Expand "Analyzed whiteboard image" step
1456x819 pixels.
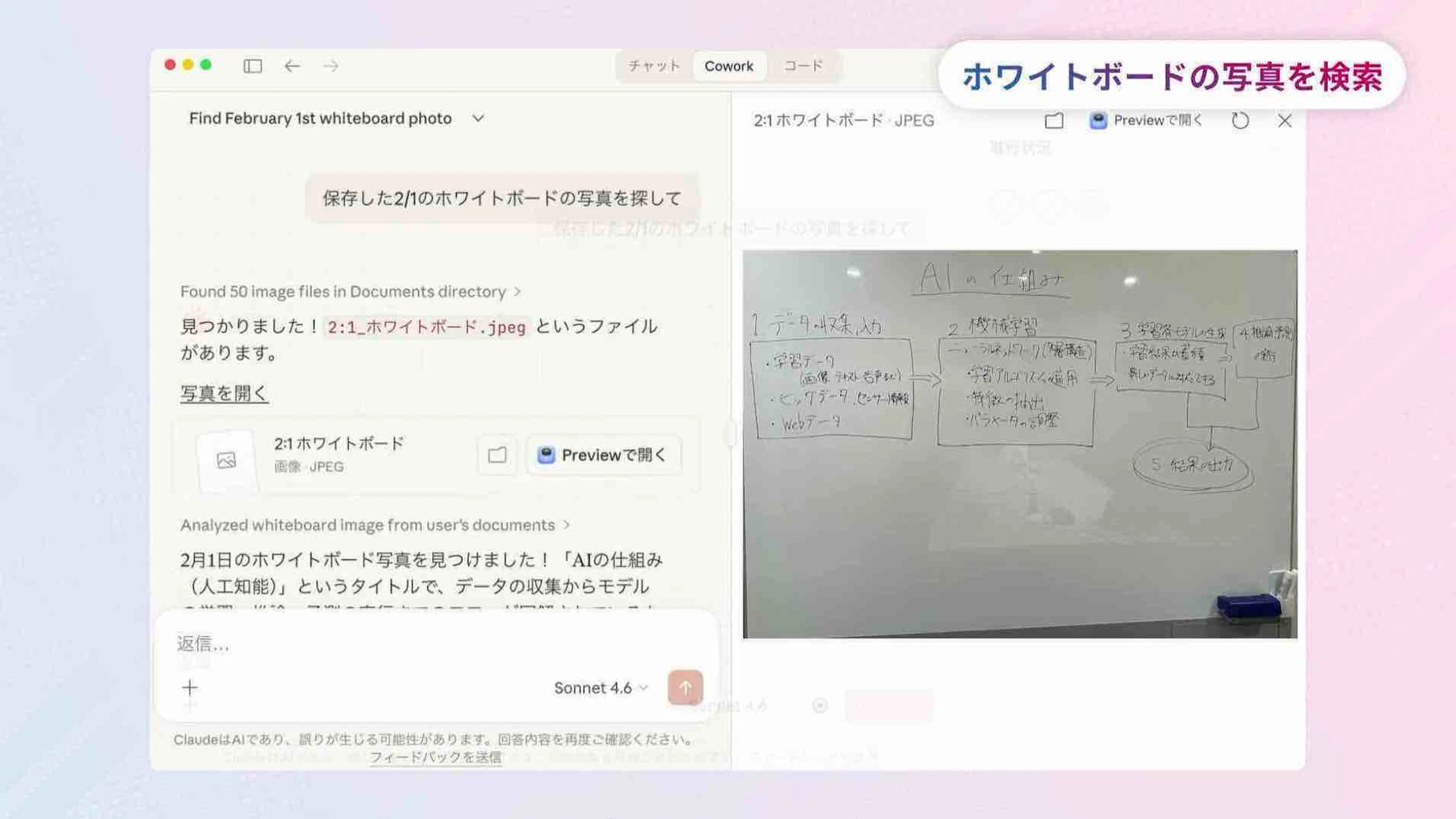pos(374,525)
